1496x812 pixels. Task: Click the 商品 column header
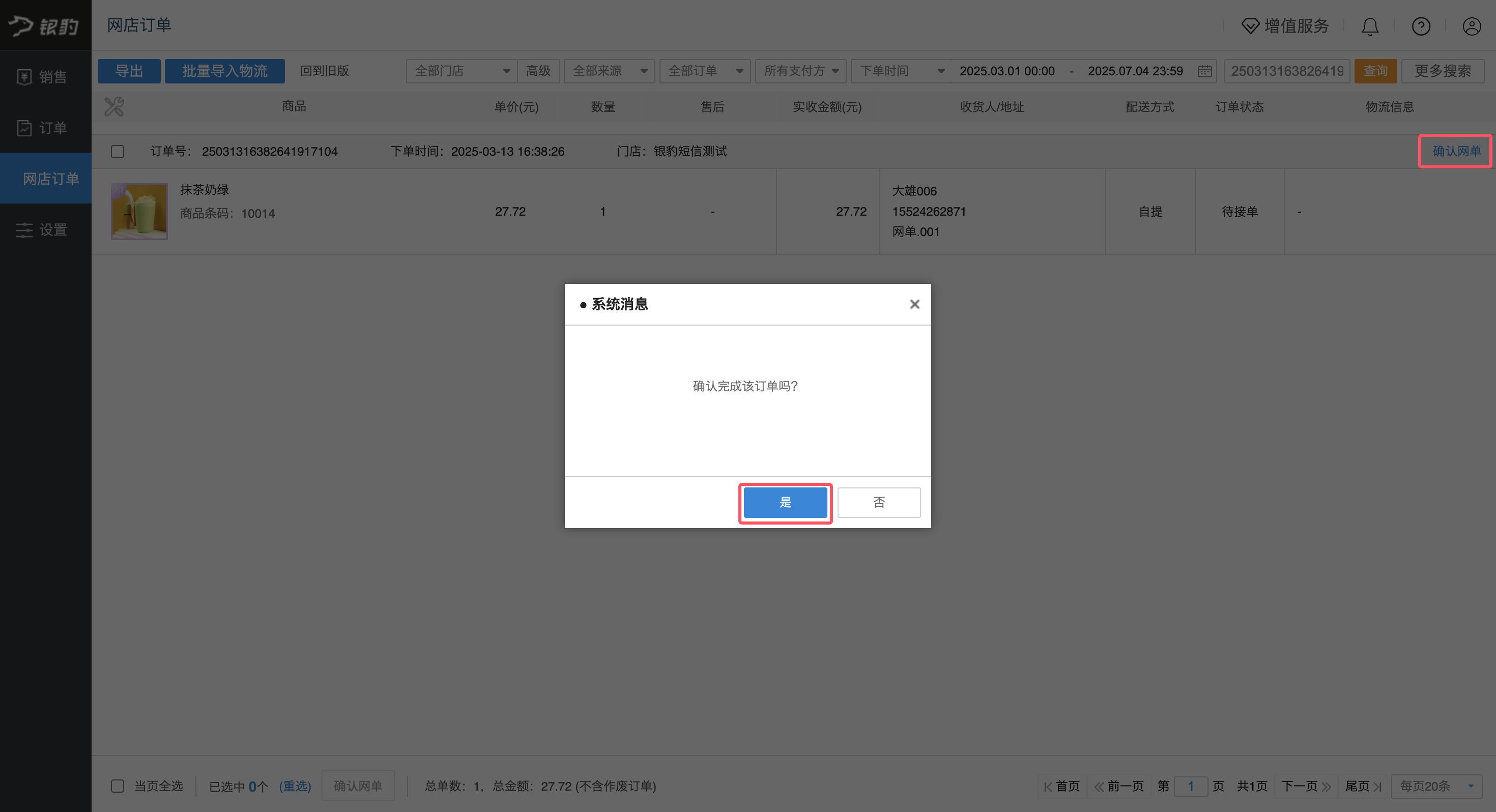point(294,106)
